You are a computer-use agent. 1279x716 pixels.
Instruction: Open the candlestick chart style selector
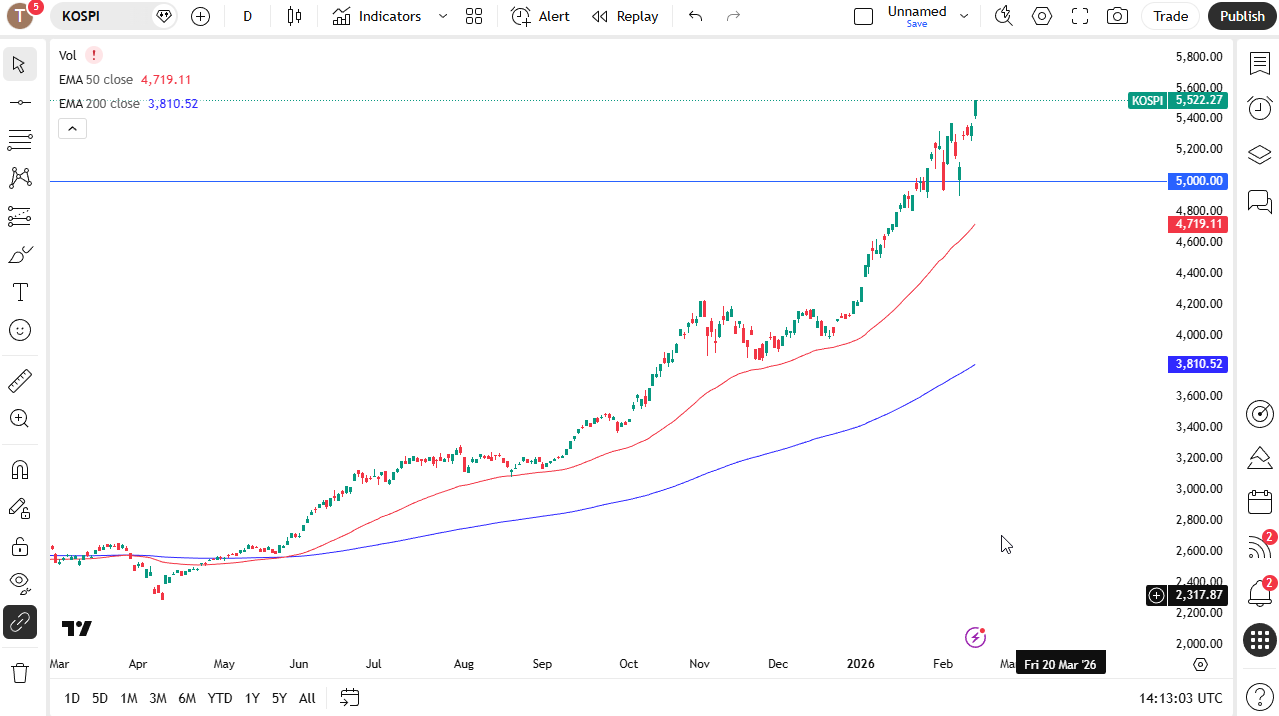tap(294, 16)
